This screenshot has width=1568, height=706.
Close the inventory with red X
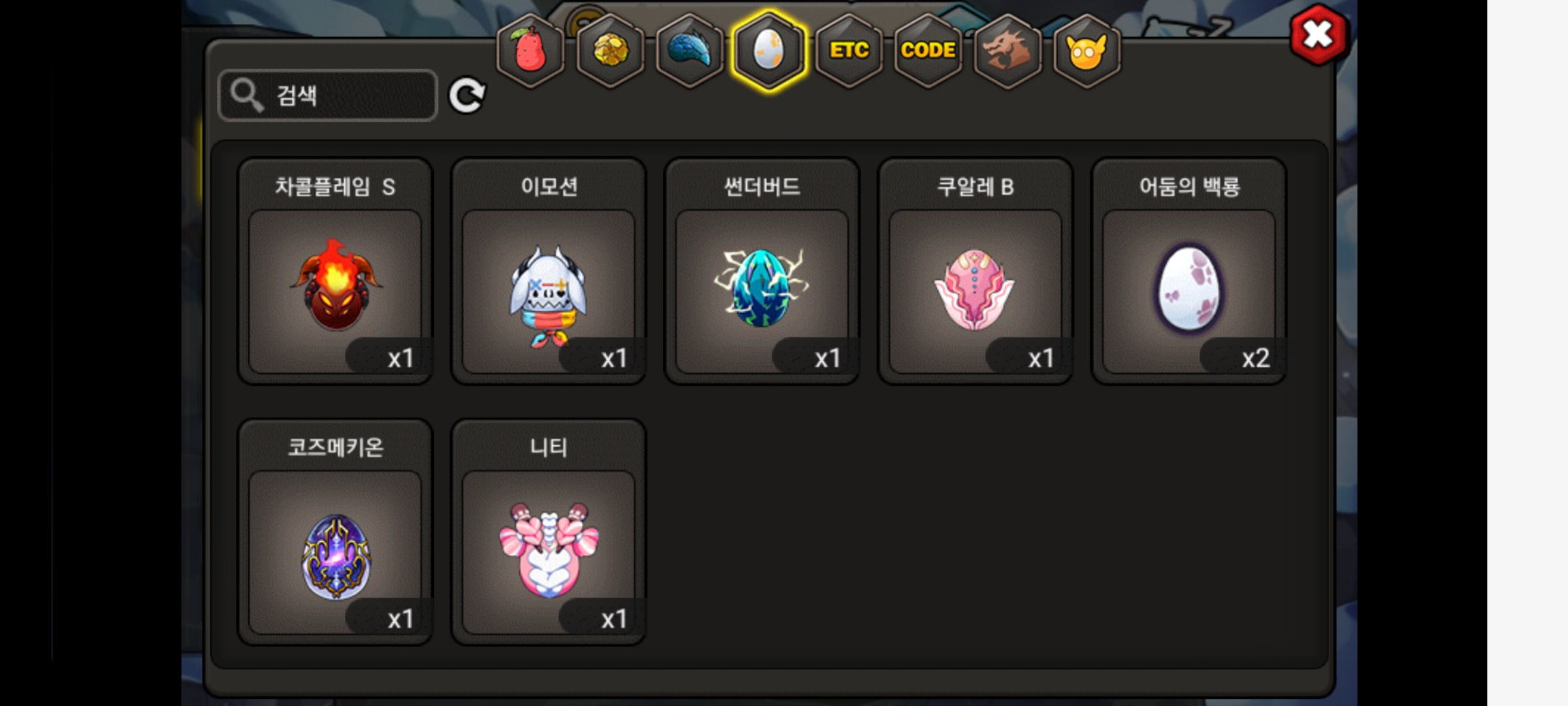coord(1318,35)
